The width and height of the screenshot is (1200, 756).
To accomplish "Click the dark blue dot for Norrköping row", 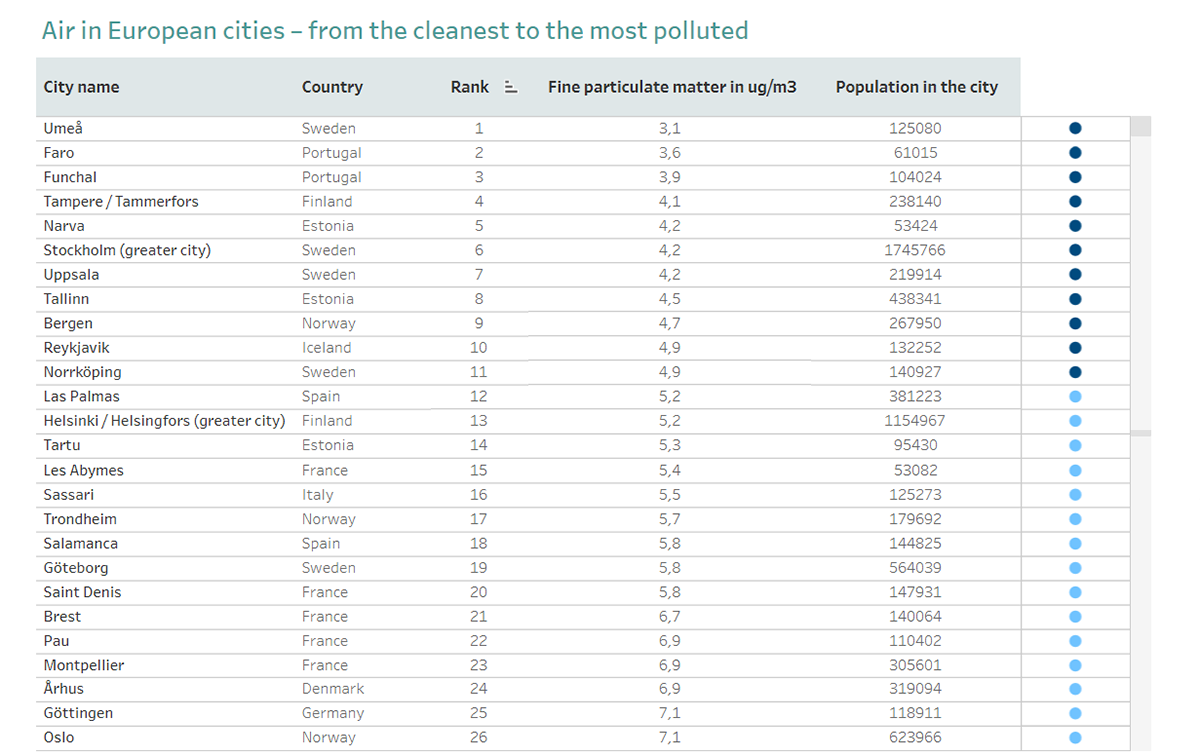I will coord(1075,372).
